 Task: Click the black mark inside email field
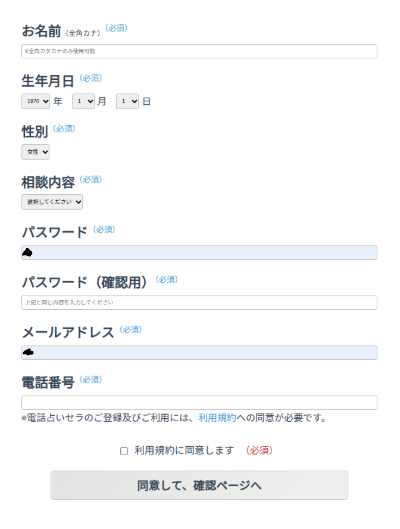click(28, 352)
